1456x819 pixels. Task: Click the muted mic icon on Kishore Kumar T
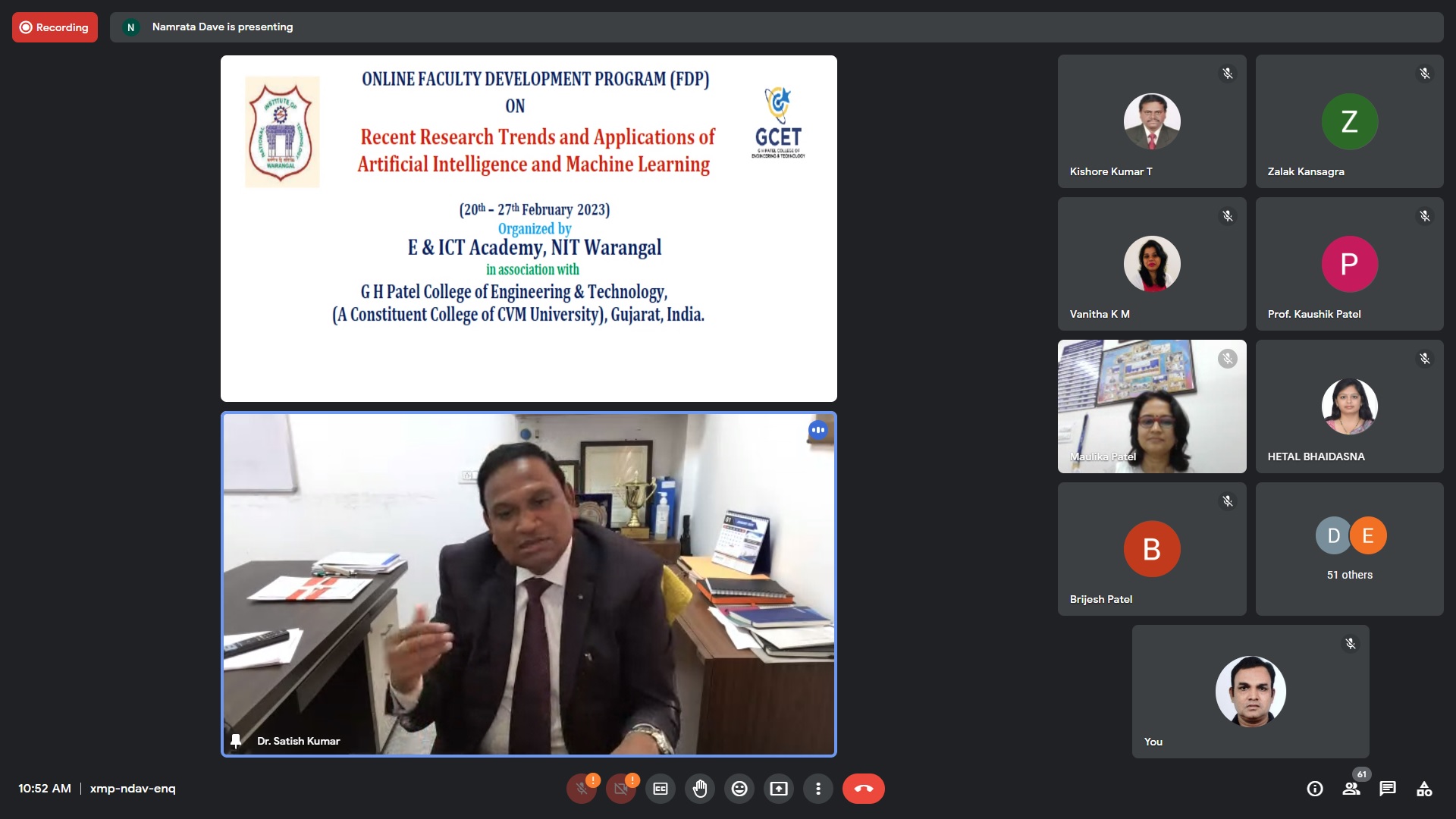click(1228, 74)
